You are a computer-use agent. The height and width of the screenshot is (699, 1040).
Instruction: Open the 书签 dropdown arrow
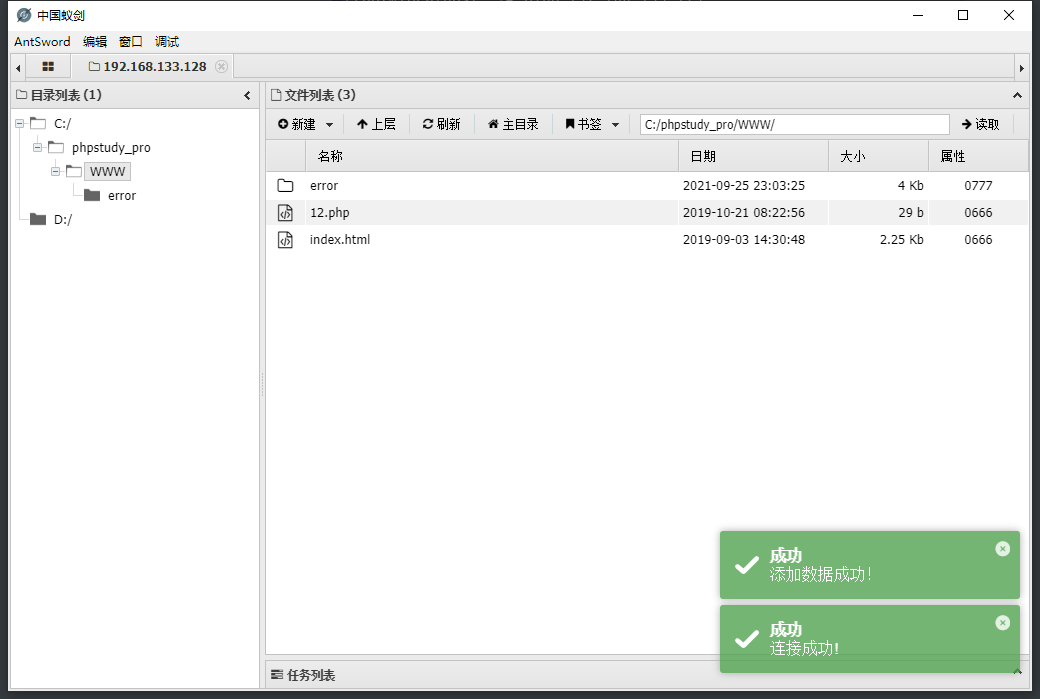[616, 125]
